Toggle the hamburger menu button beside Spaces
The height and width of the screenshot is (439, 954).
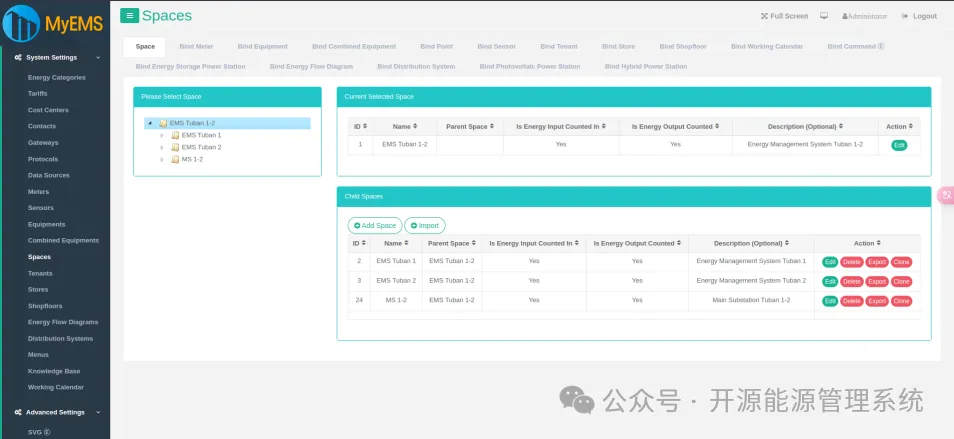point(129,16)
